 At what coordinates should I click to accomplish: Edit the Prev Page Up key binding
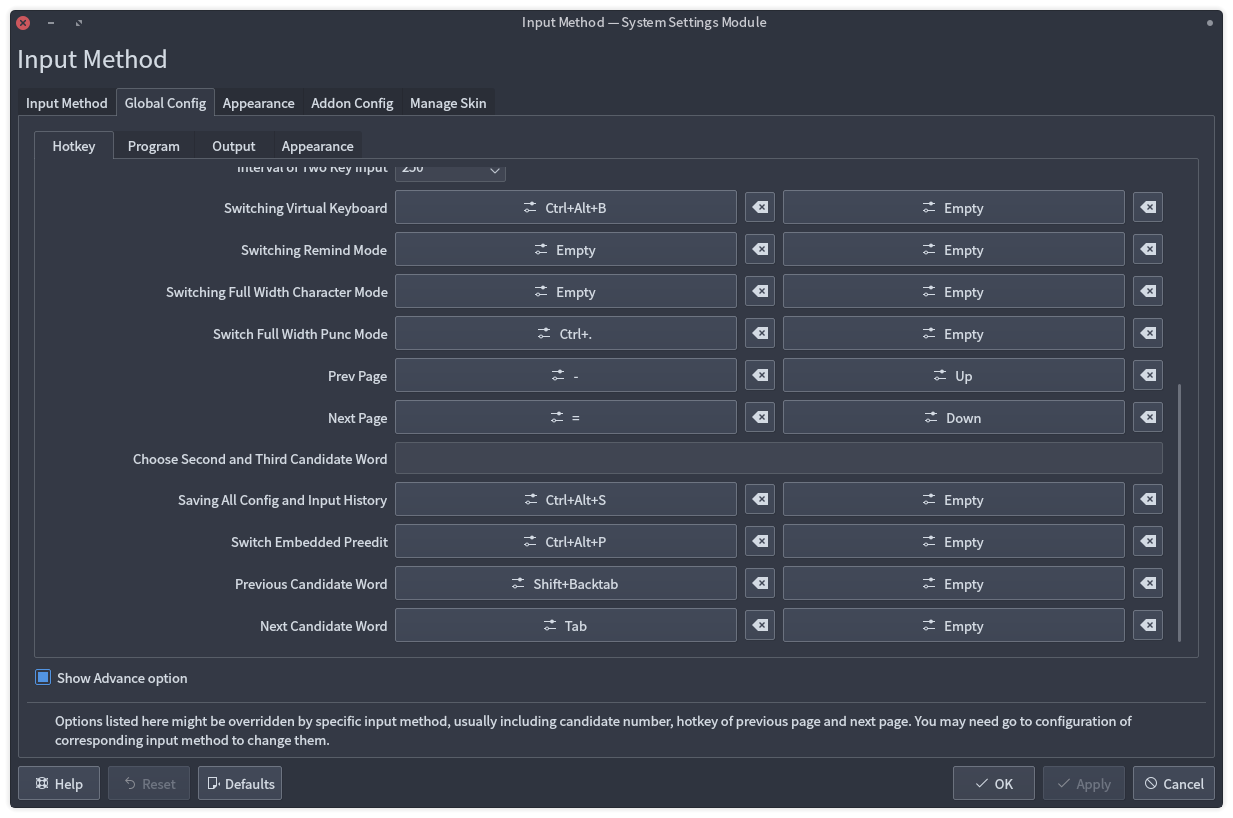[x=953, y=376]
